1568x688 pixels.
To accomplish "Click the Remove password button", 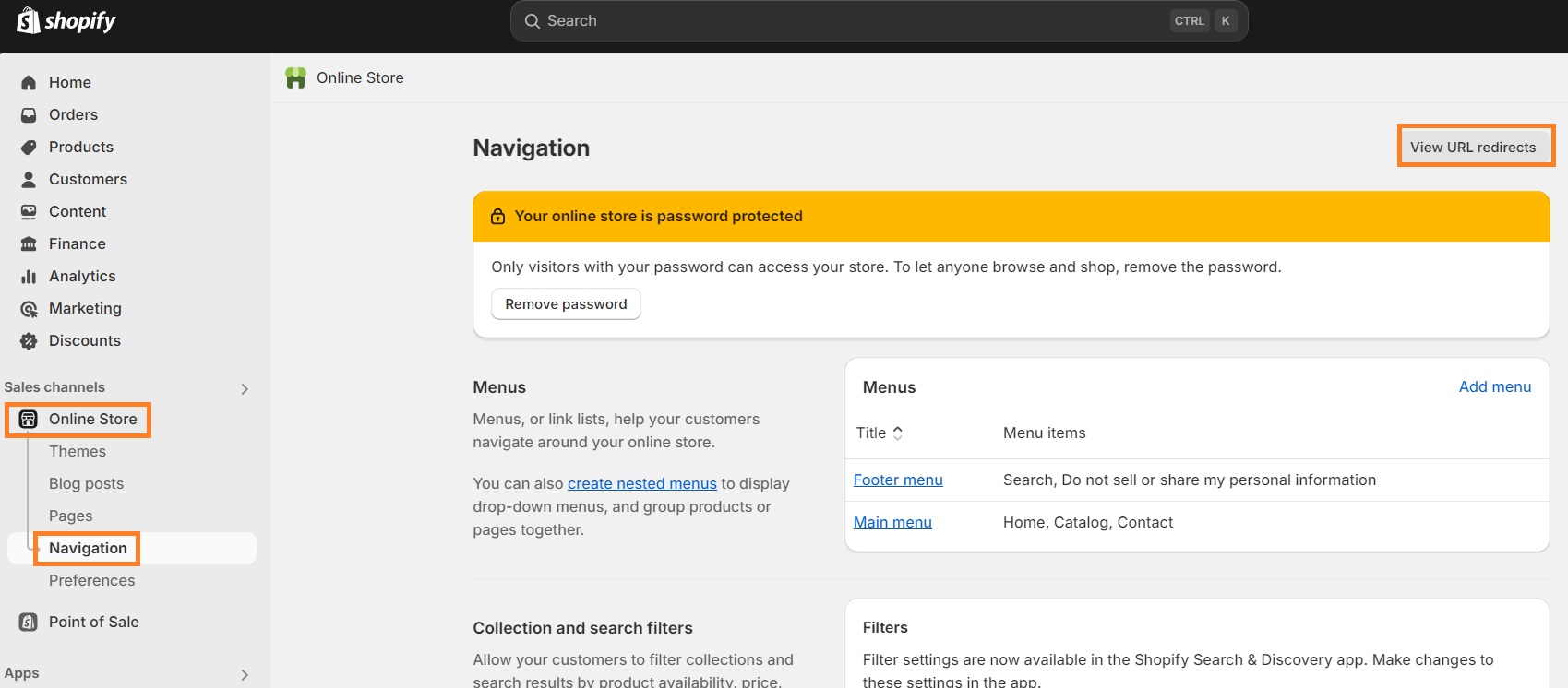I will (566, 304).
